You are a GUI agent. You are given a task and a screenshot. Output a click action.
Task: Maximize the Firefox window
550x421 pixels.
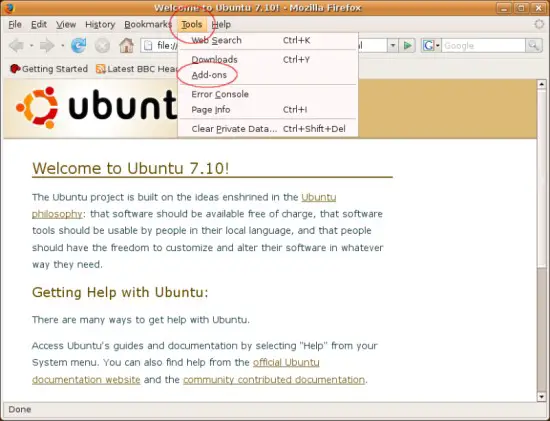pyautogui.click(x=521, y=8)
